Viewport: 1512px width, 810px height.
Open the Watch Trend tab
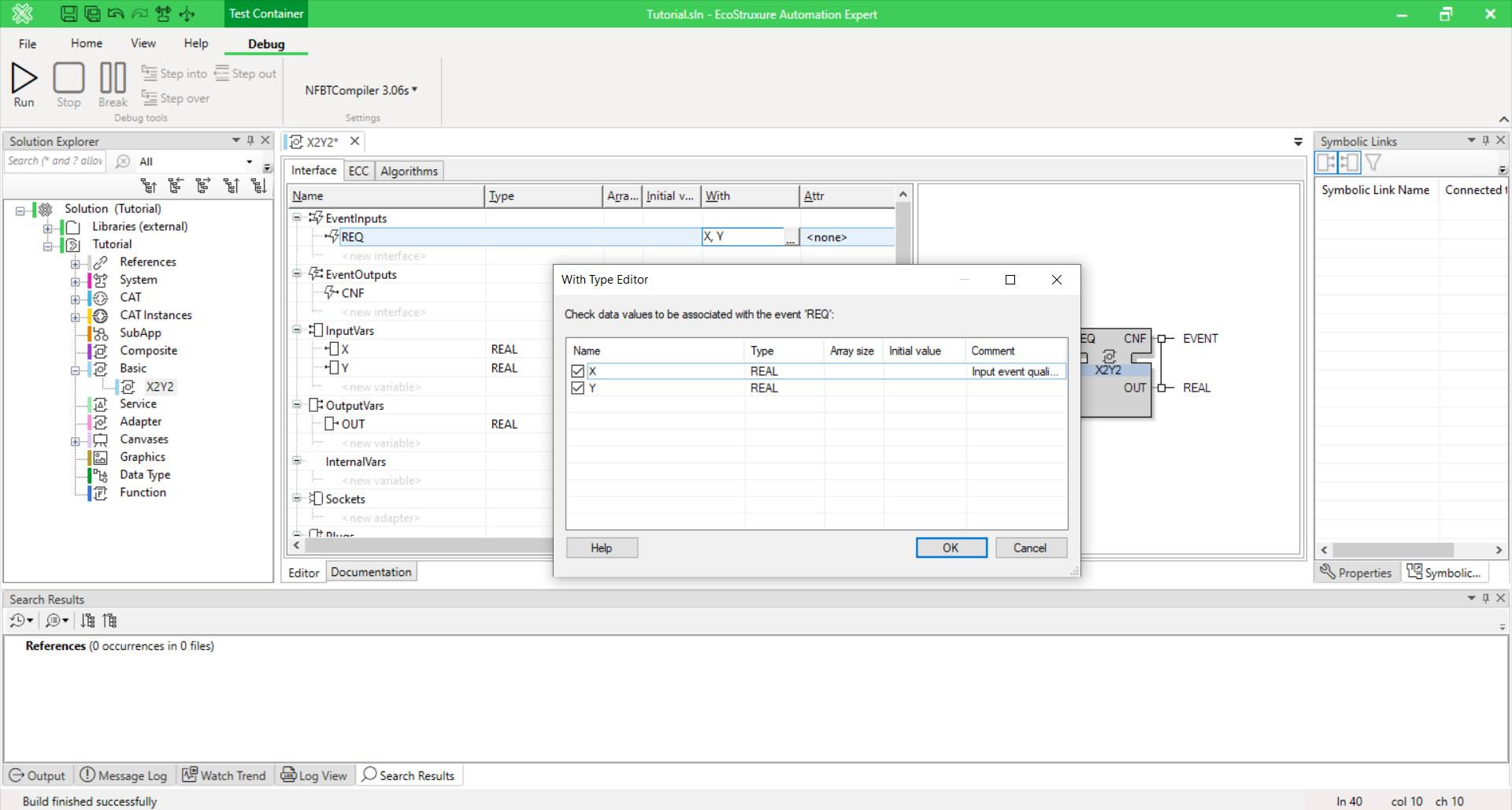pyautogui.click(x=224, y=775)
